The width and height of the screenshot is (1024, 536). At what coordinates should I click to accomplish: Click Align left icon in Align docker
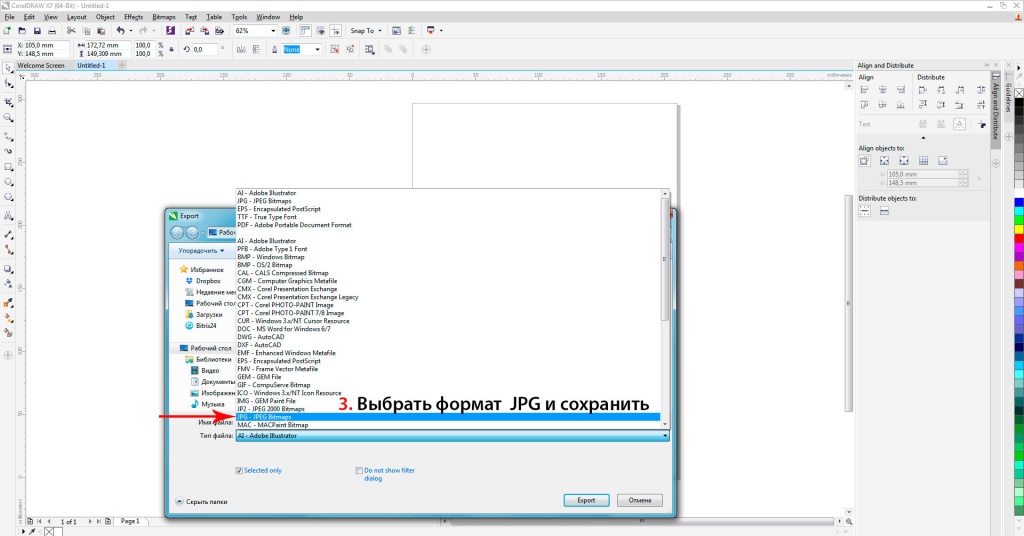865,90
